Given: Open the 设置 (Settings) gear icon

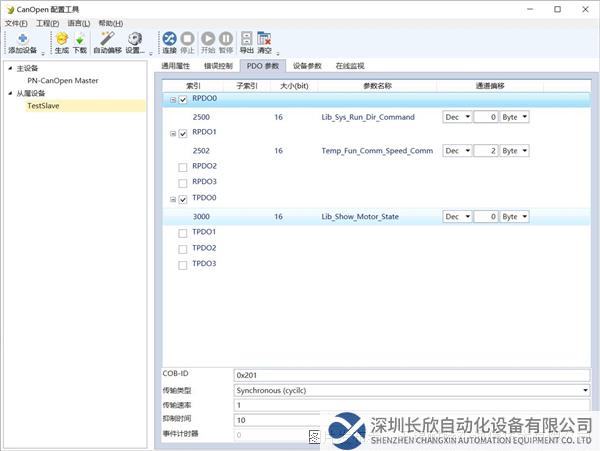Looking at the screenshot, I should pos(135,41).
